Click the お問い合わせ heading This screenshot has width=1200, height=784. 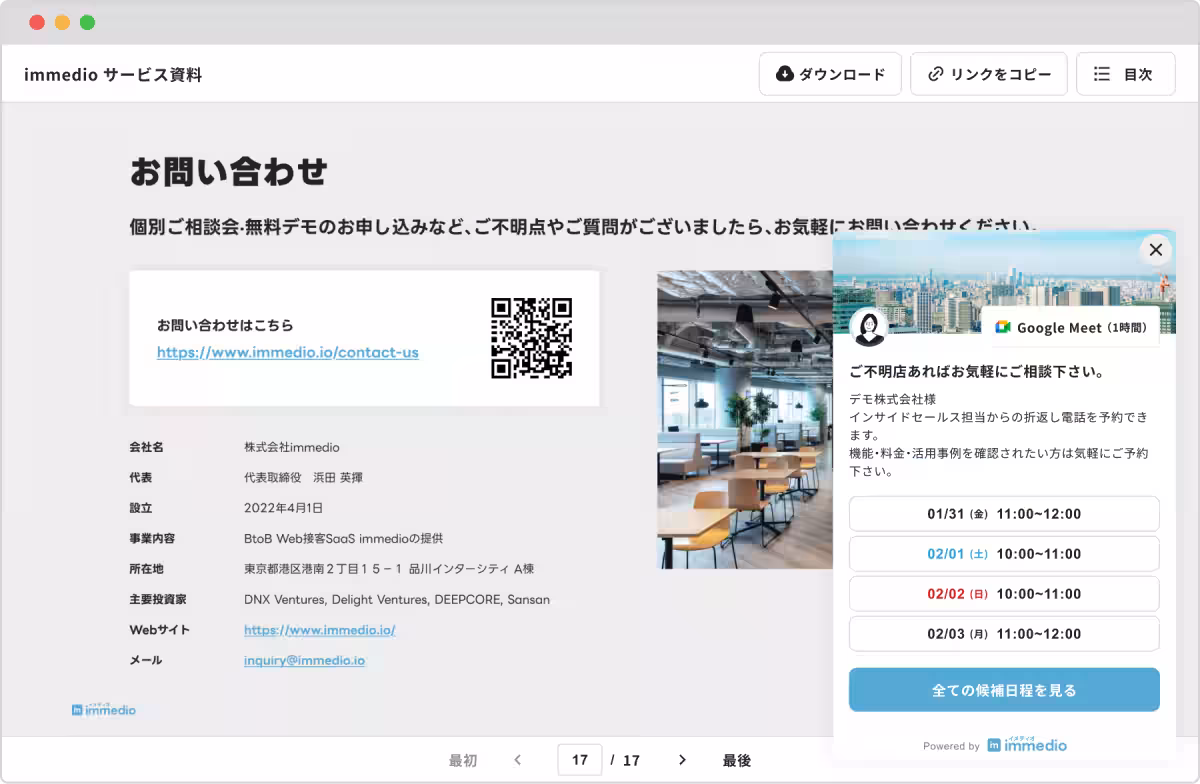pos(229,172)
